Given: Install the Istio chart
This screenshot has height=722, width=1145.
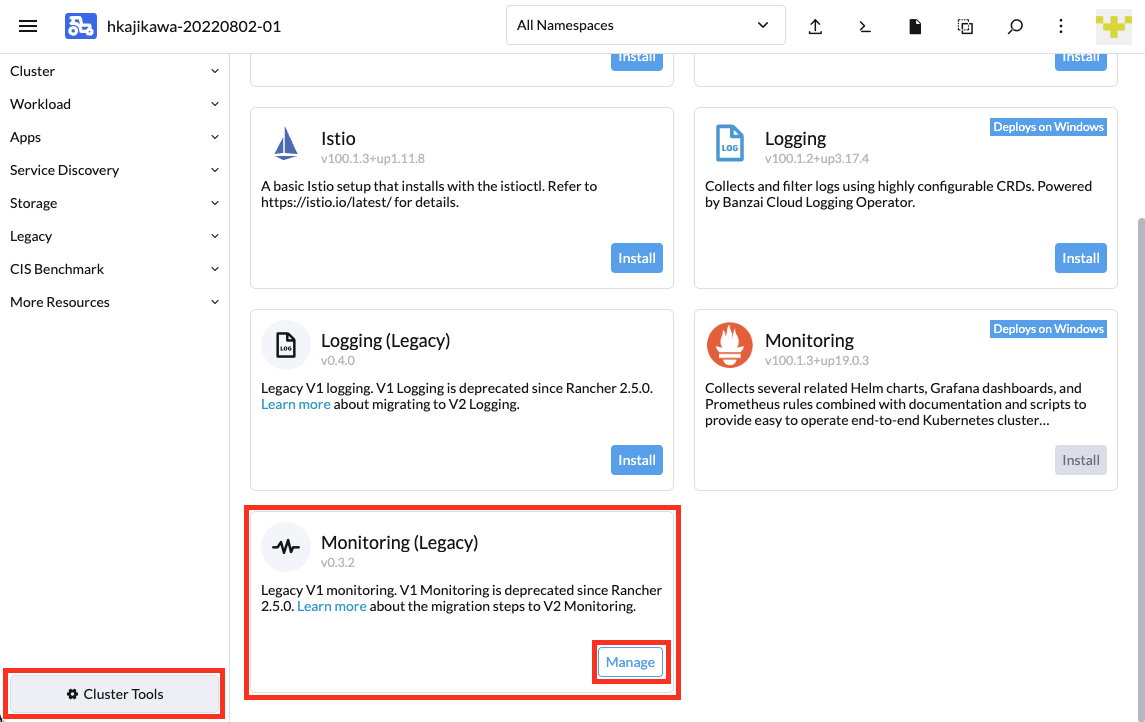Looking at the screenshot, I should 637,258.
